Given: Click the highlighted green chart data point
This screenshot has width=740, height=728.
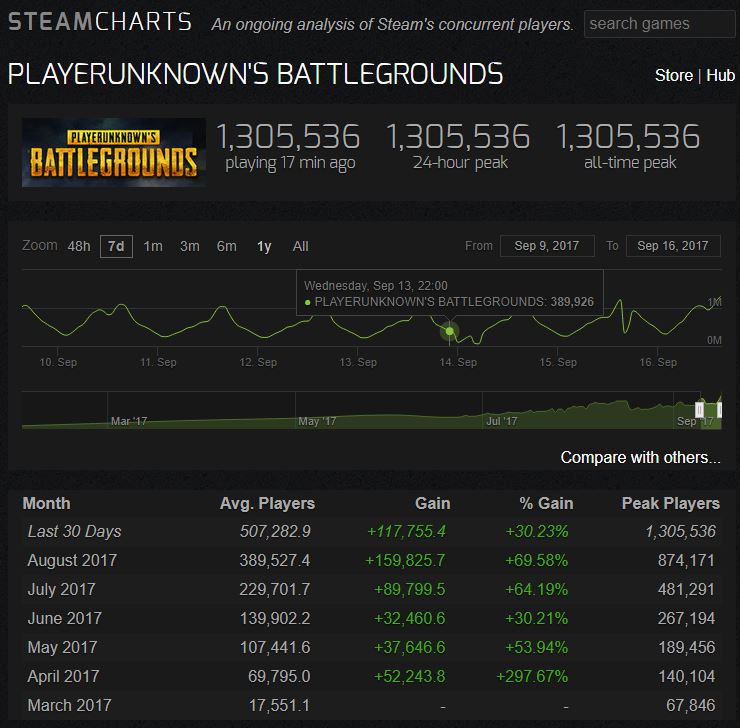Looking at the screenshot, I should point(450,331).
